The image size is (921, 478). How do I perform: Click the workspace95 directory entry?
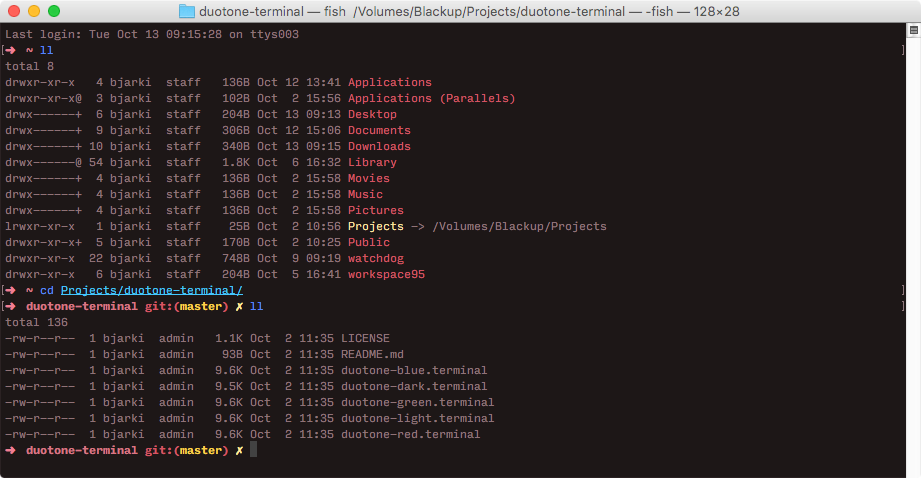coord(386,274)
